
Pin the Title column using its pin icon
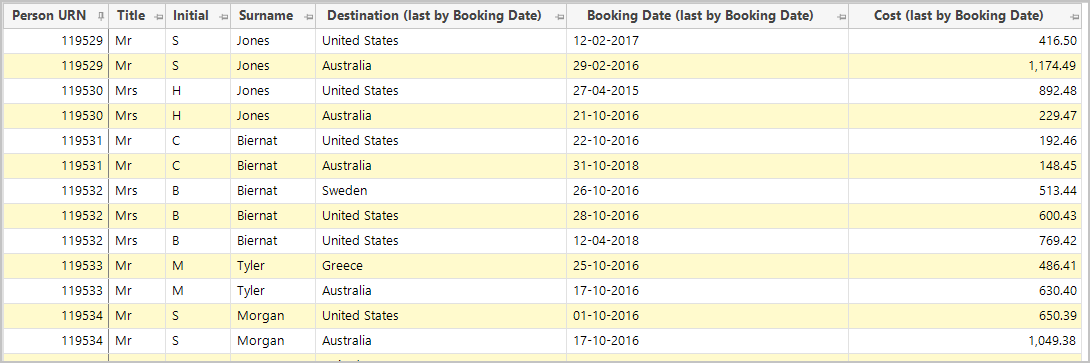pyautogui.click(x=158, y=16)
